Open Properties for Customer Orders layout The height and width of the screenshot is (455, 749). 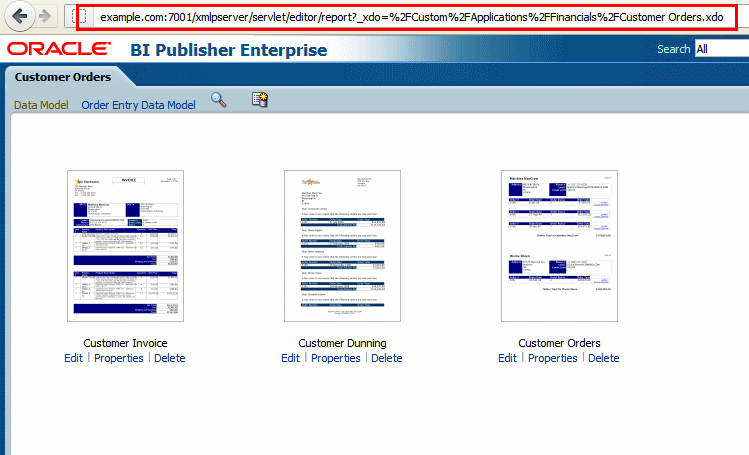(x=553, y=358)
